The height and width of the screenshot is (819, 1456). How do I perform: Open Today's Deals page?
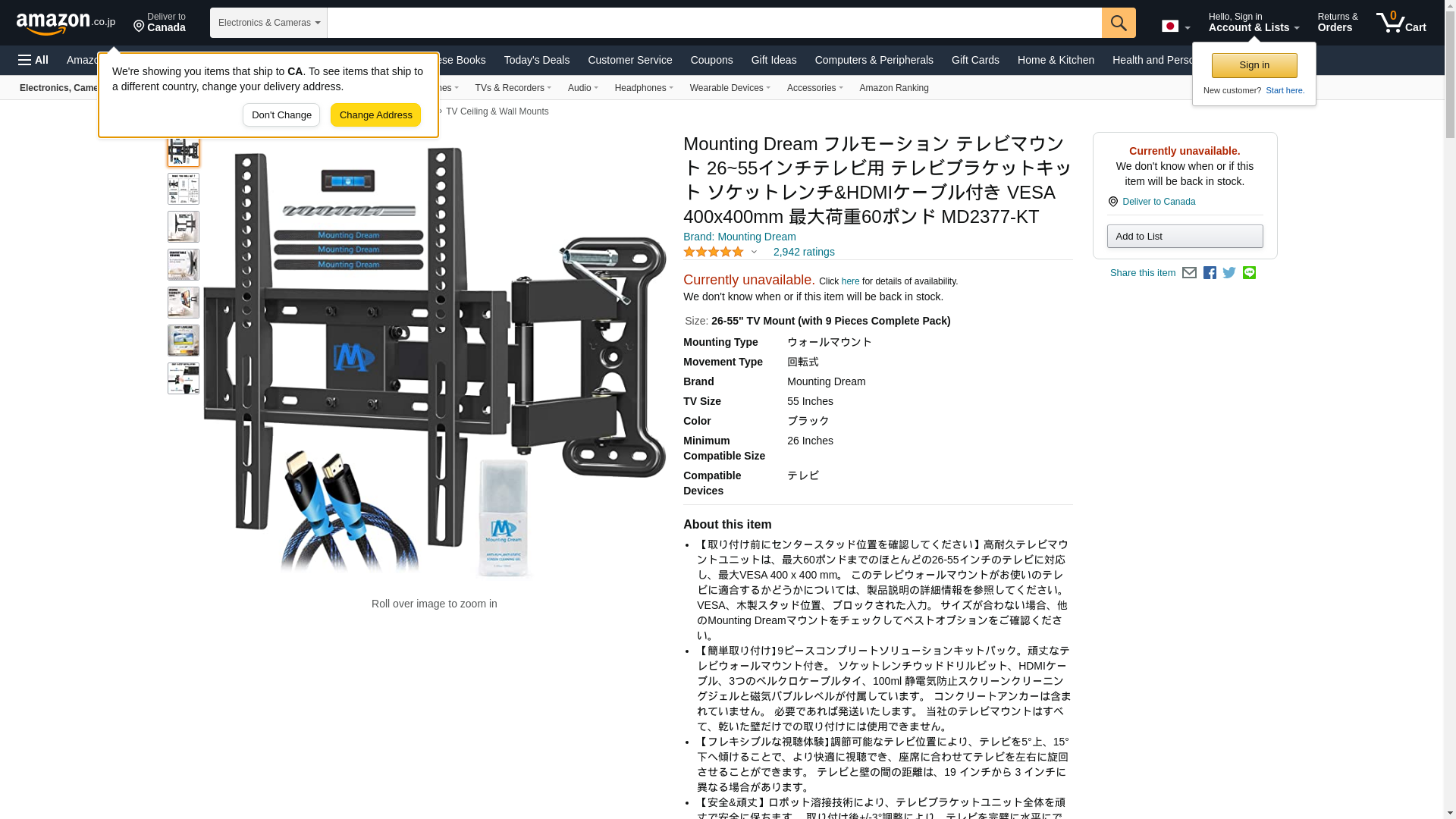click(x=537, y=60)
